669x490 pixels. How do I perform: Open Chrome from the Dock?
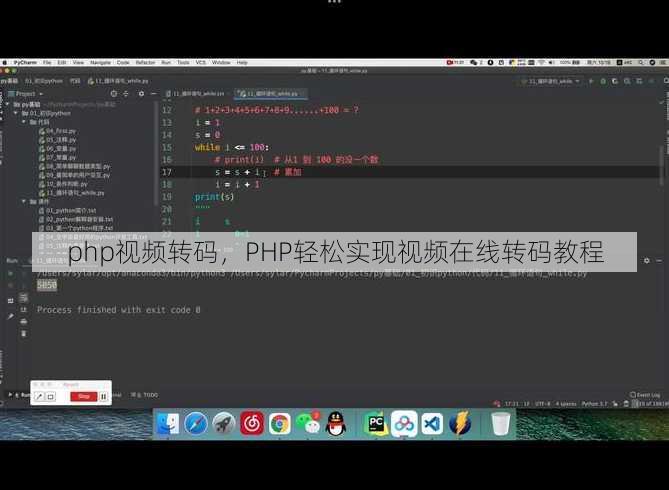point(279,424)
